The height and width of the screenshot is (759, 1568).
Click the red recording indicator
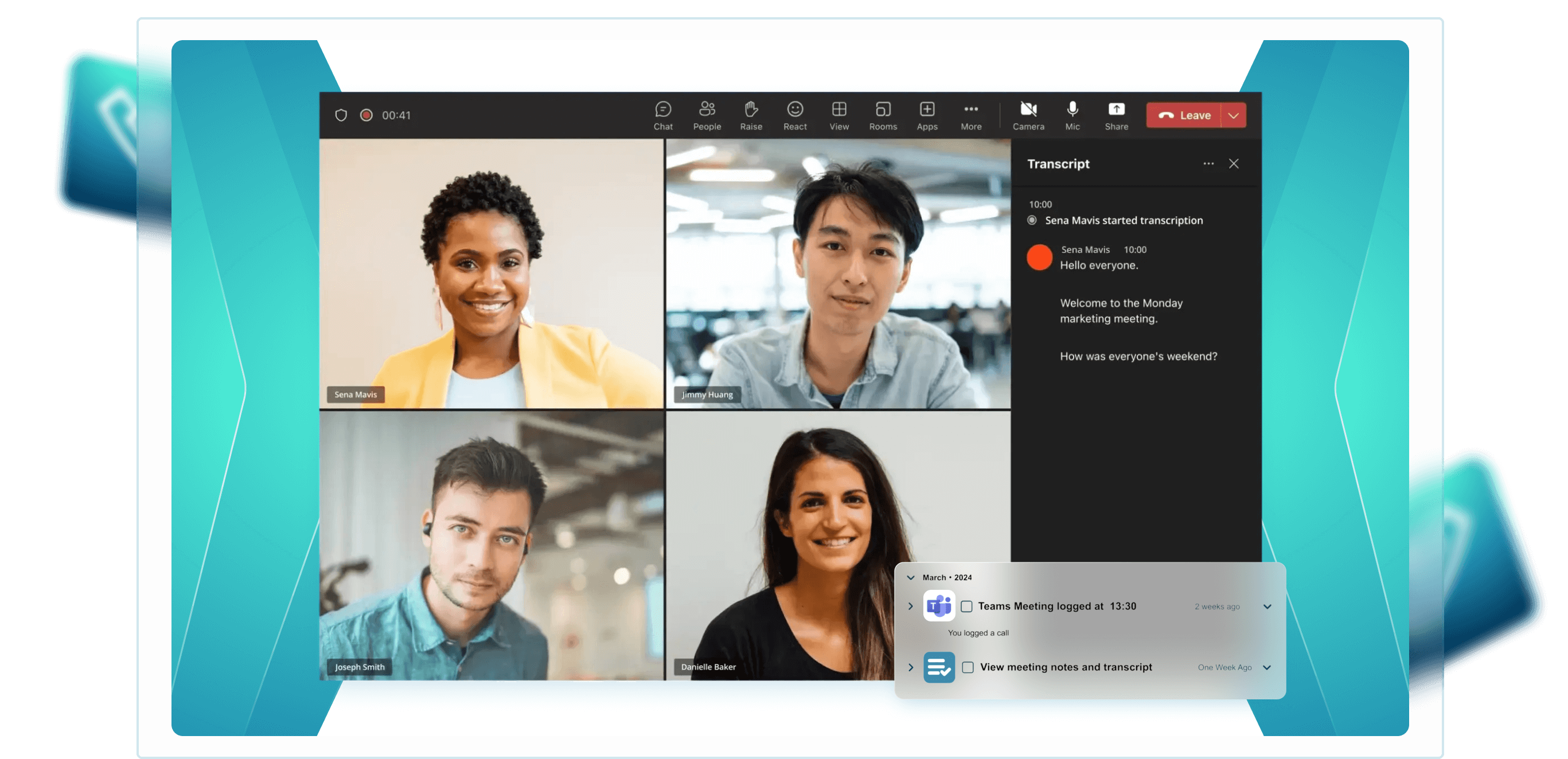366,115
